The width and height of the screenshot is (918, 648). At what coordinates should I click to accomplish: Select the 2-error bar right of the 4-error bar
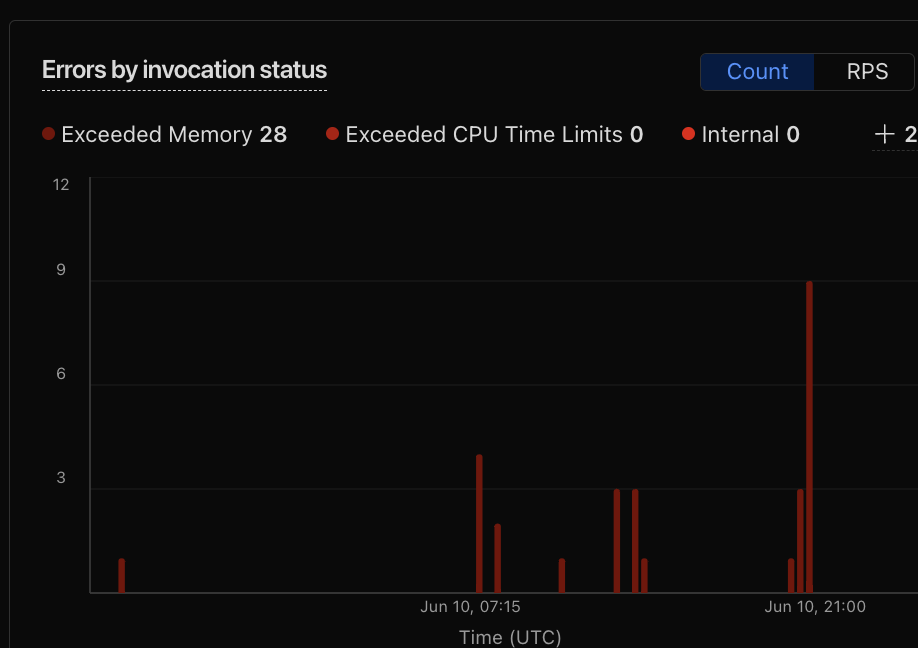coord(497,558)
